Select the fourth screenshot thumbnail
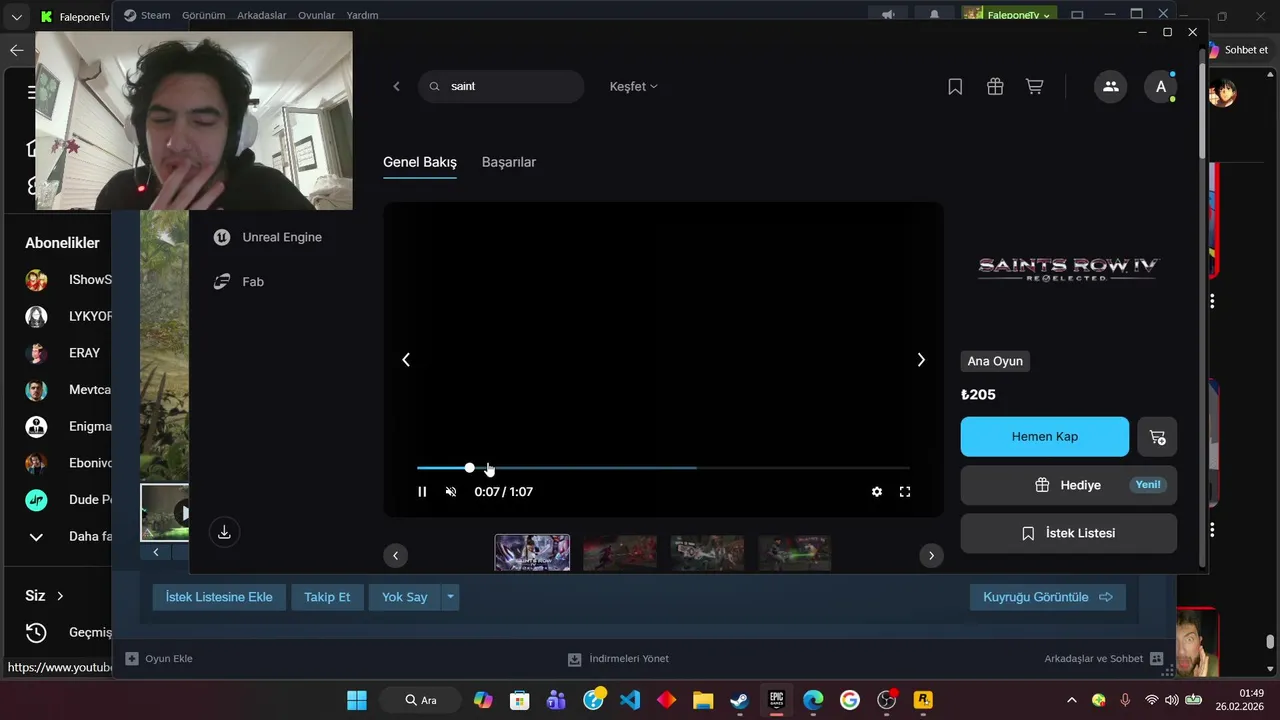Viewport: 1280px width, 720px height. point(794,553)
